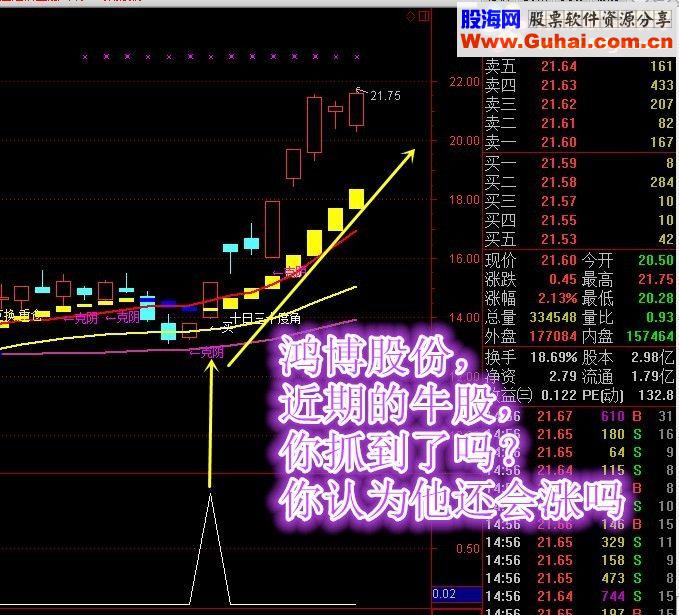Click the 量比 value 0.93
The width and height of the screenshot is (679, 615).
(x=660, y=317)
